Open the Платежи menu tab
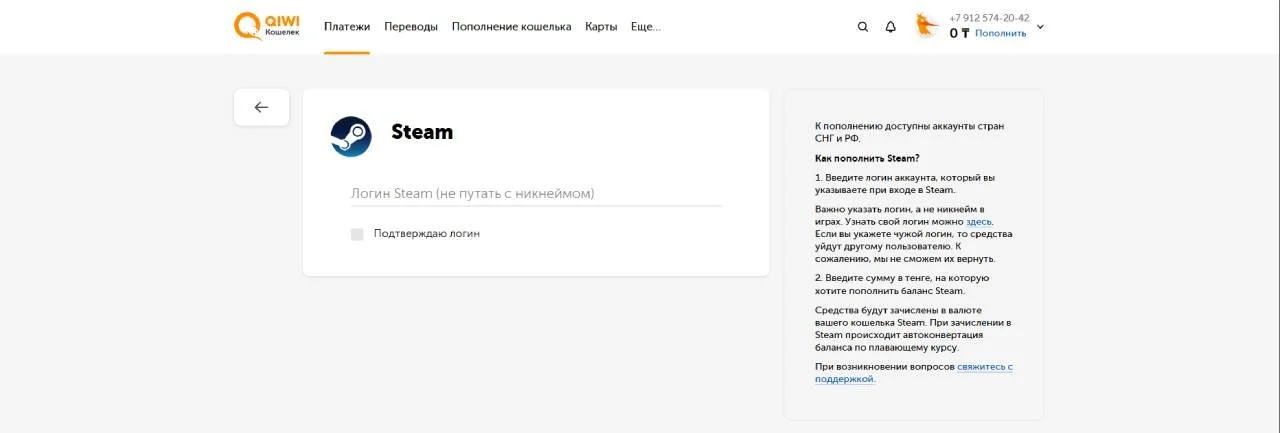This screenshot has width=1280, height=433. [x=347, y=27]
